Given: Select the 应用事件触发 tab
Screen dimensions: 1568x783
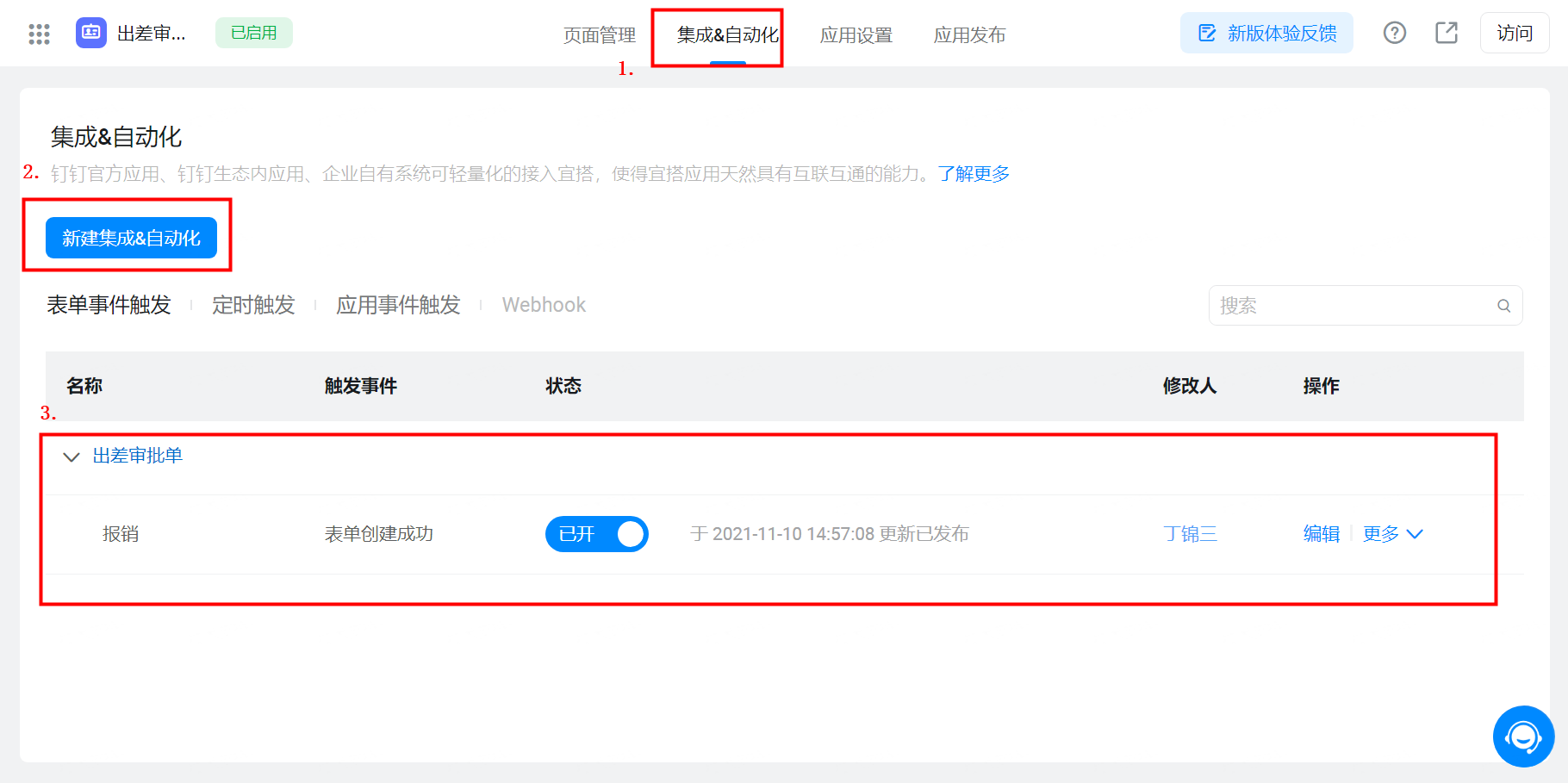Looking at the screenshot, I should point(398,305).
